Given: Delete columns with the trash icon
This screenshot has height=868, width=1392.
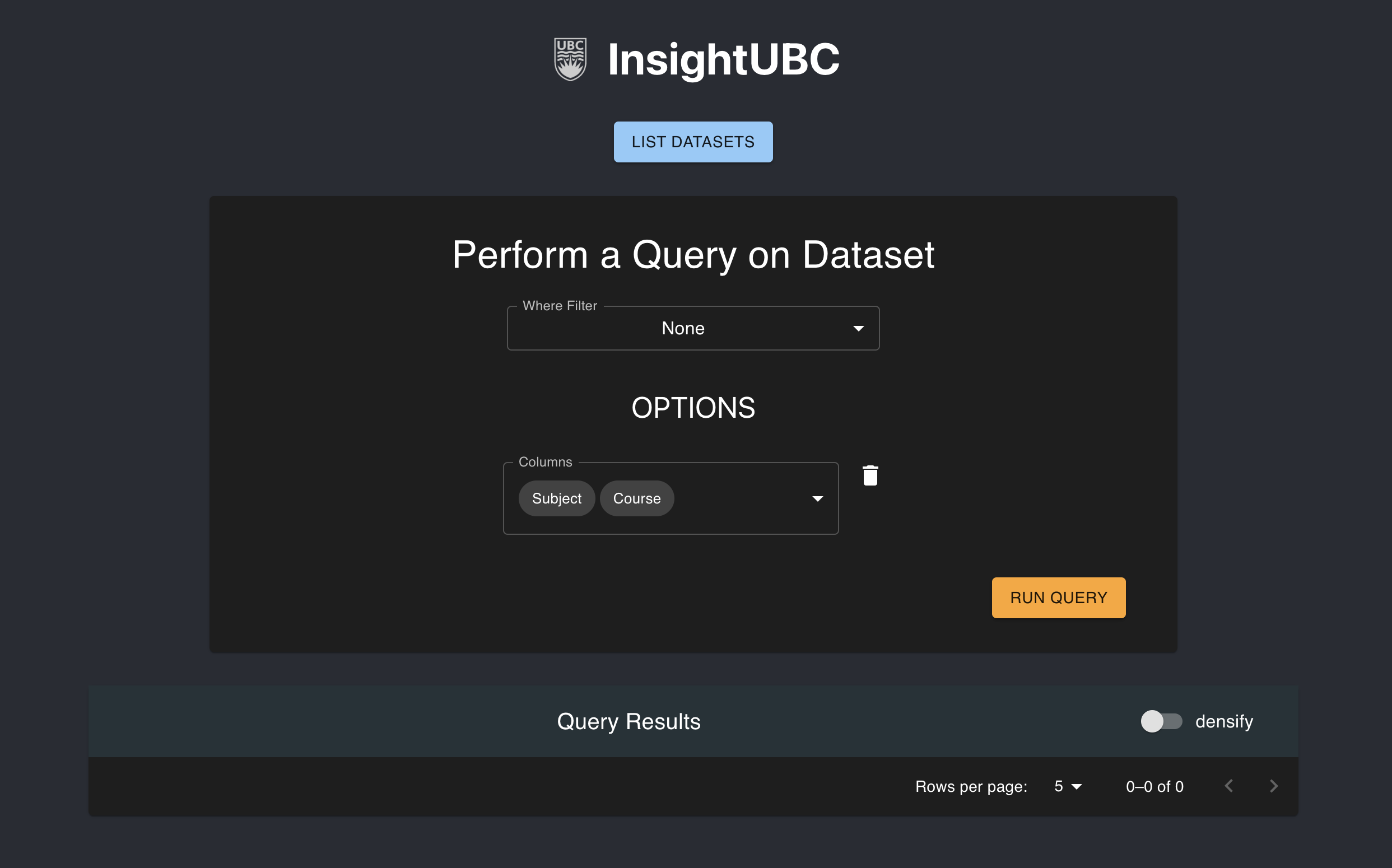Looking at the screenshot, I should [870, 475].
